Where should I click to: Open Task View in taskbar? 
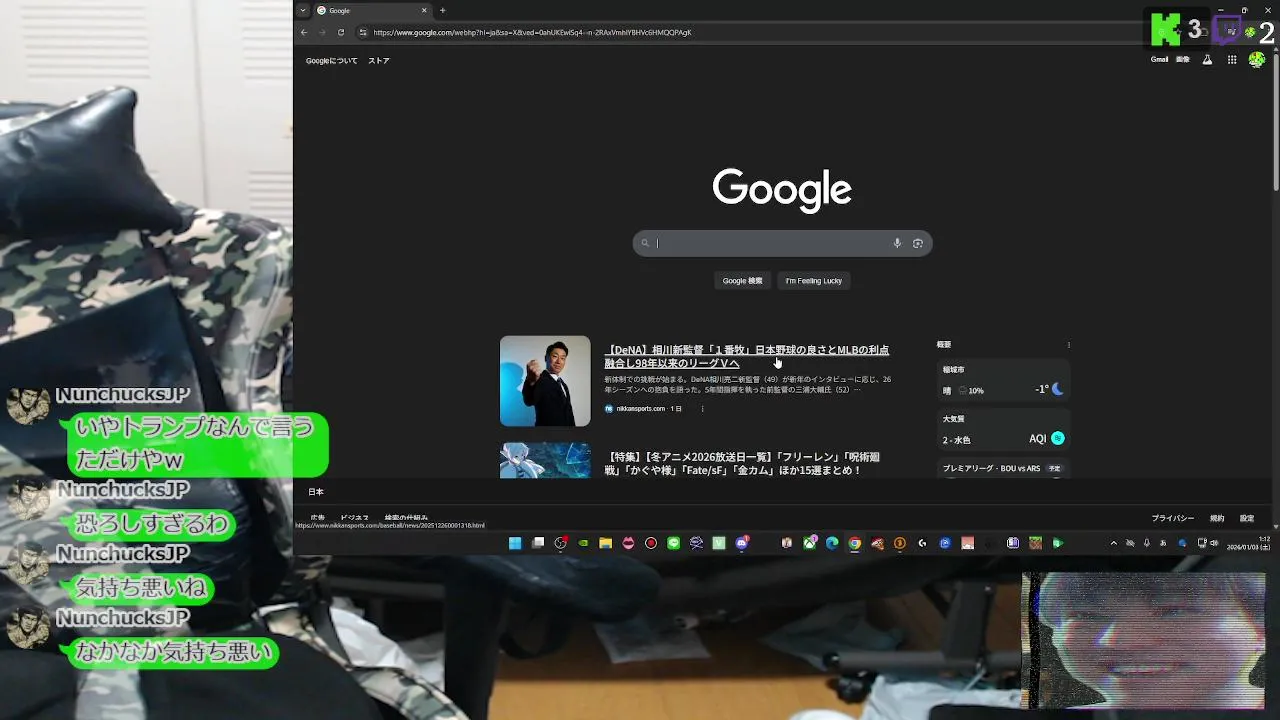538,543
